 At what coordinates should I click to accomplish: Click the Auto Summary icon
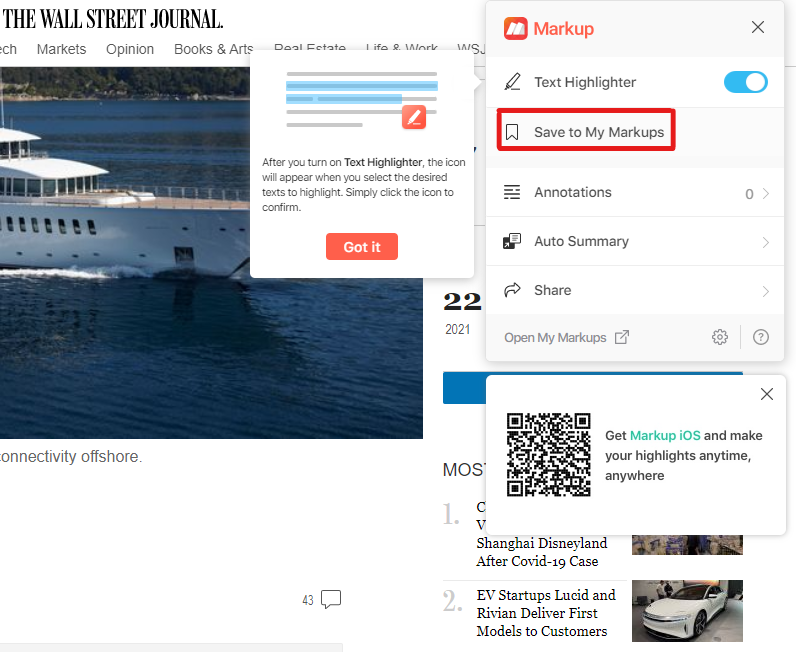[512, 241]
